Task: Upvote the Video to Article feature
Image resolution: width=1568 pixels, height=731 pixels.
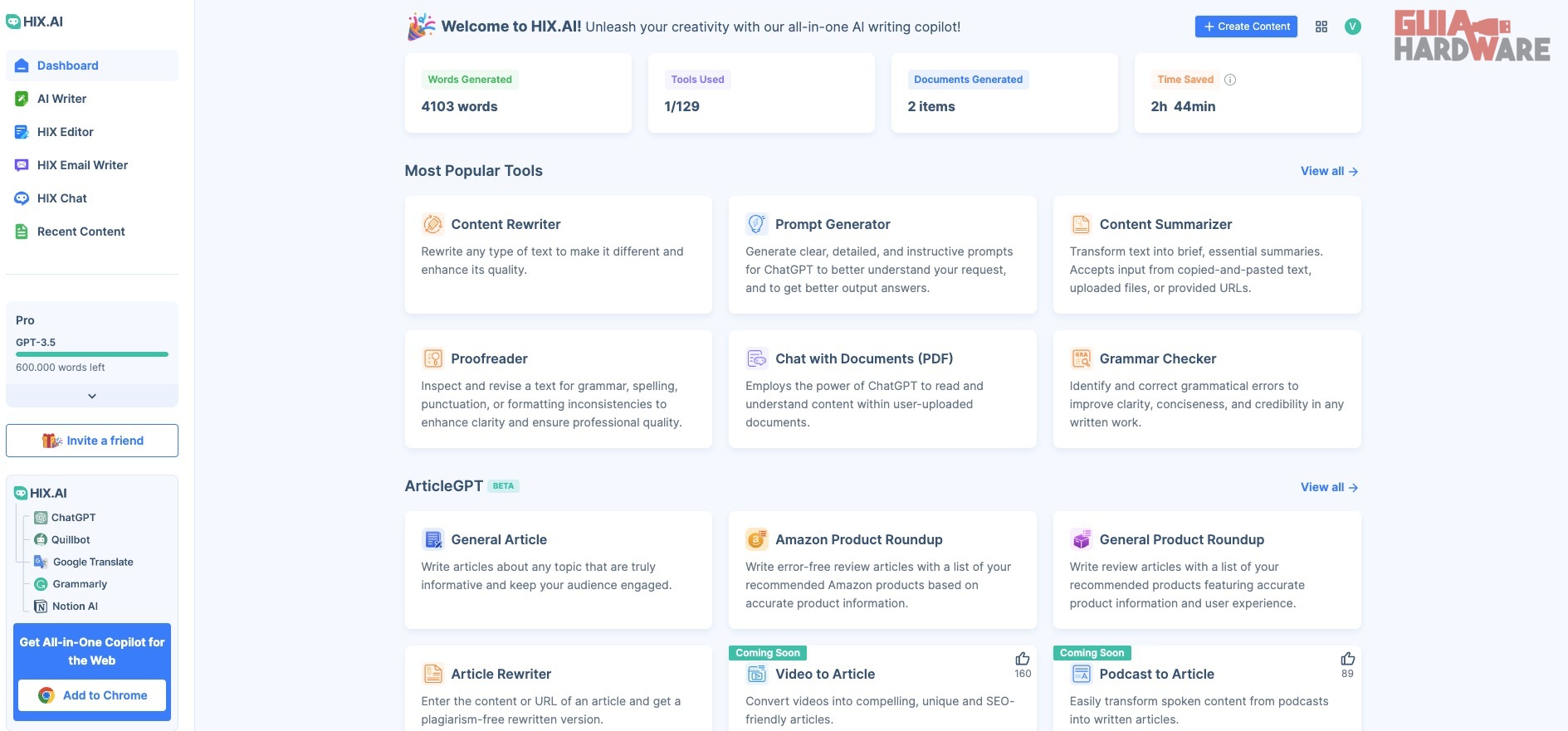Action: pos(1023,659)
